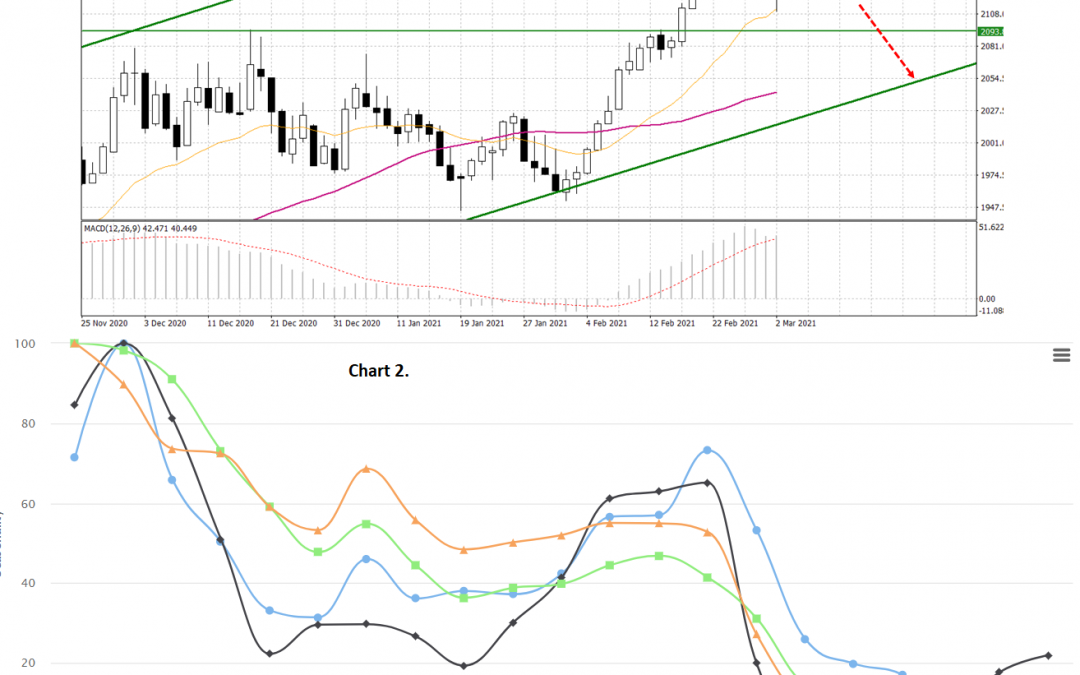The image size is (1080, 675).
Task: Click the 1974 price axis value
Action: point(992,176)
